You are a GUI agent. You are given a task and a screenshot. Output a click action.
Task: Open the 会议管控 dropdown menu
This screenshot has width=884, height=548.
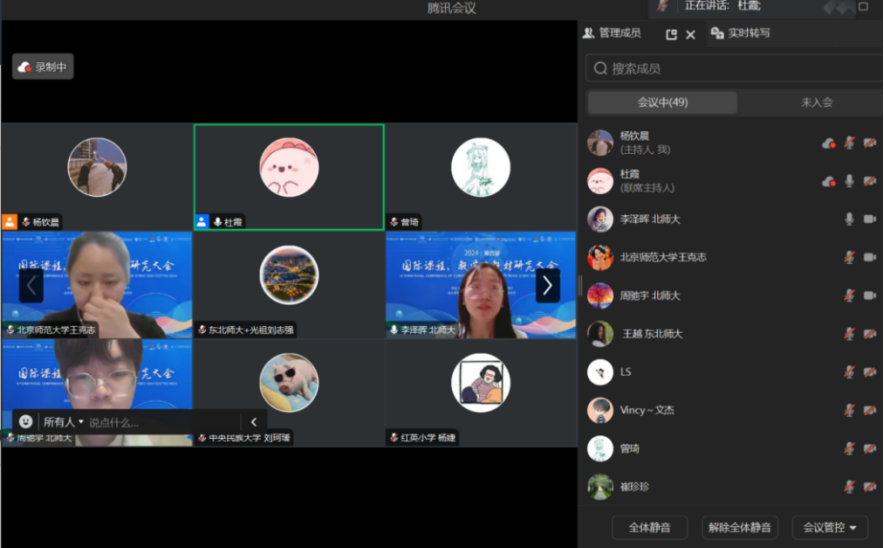tap(830, 527)
